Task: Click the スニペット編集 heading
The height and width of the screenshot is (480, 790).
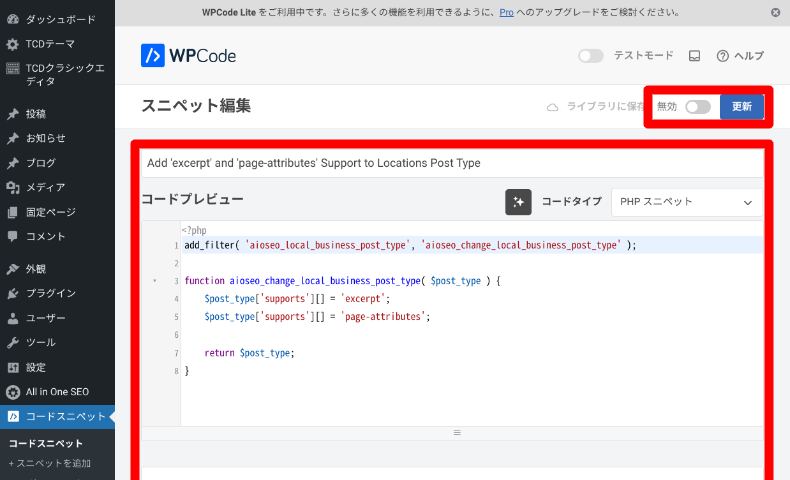Action: coord(196,106)
